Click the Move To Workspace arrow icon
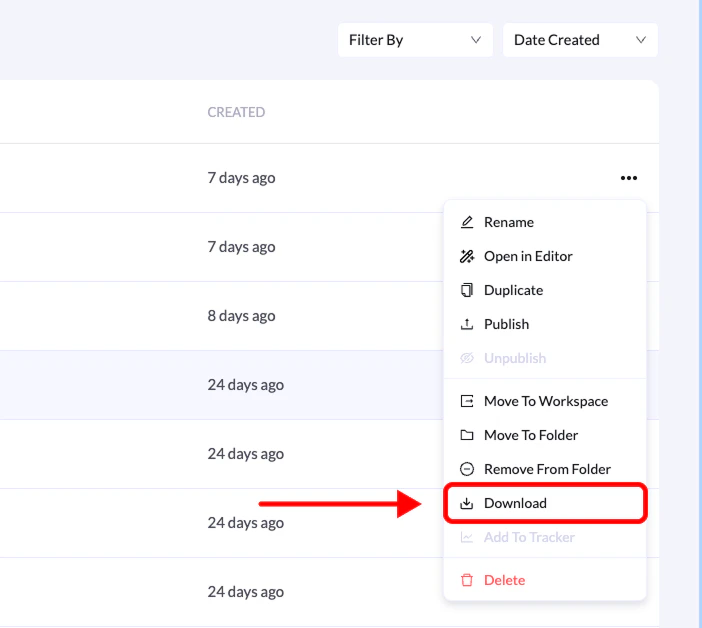The image size is (702, 628). pyautogui.click(x=466, y=401)
